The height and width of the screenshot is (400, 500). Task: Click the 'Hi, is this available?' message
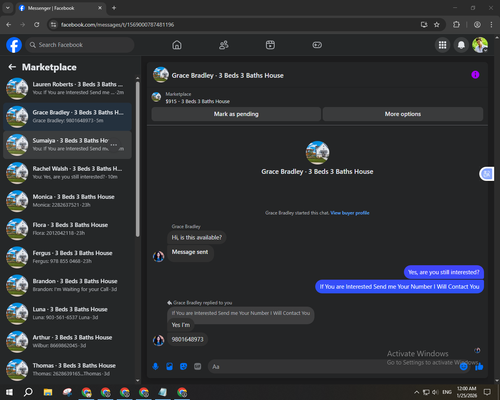coord(197,237)
